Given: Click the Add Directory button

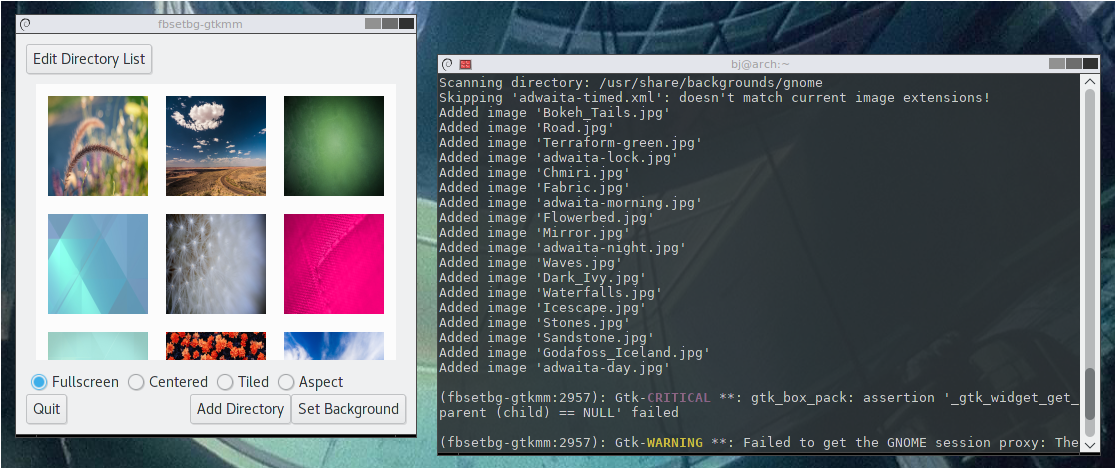Looking at the screenshot, I should tap(240, 409).
